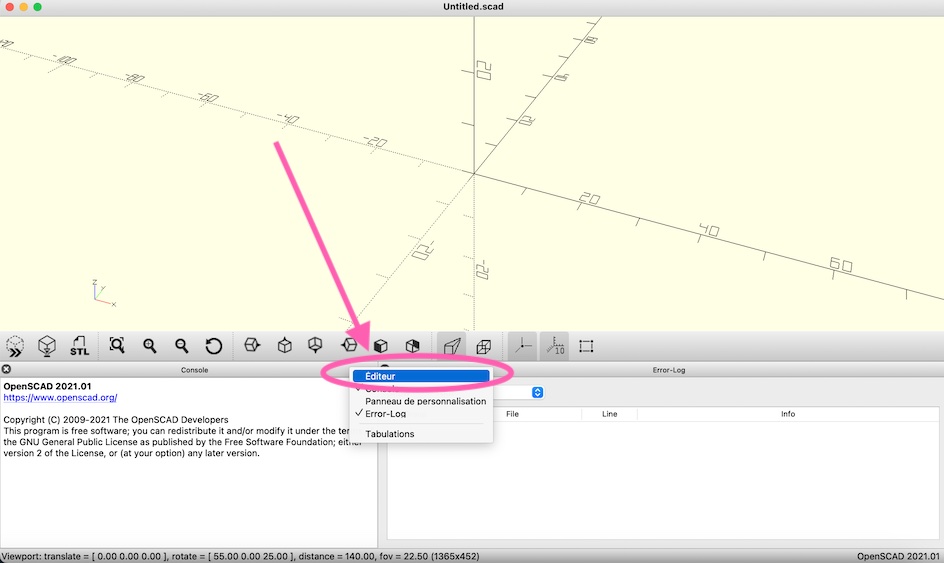Enable Perspective projection
This screenshot has height=563, width=944.
(x=452, y=346)
